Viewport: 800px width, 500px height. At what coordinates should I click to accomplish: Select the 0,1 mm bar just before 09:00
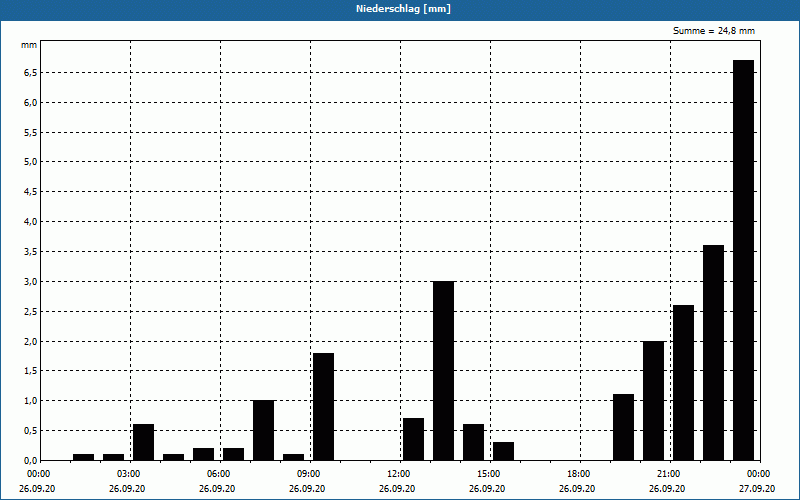(x=293, y=457)
